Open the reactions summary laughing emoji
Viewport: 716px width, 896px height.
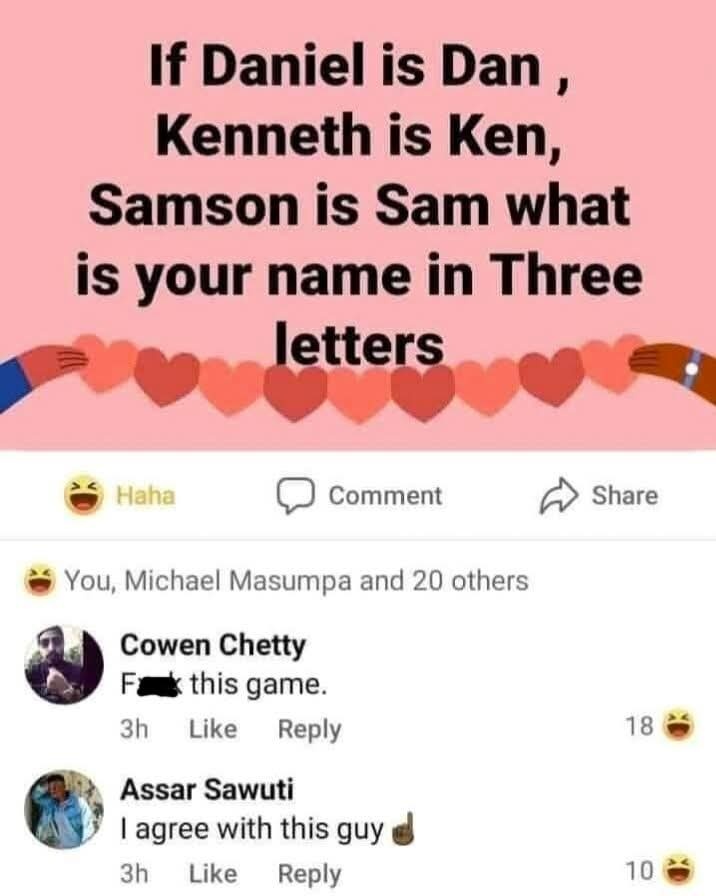[x=43, y=580]
